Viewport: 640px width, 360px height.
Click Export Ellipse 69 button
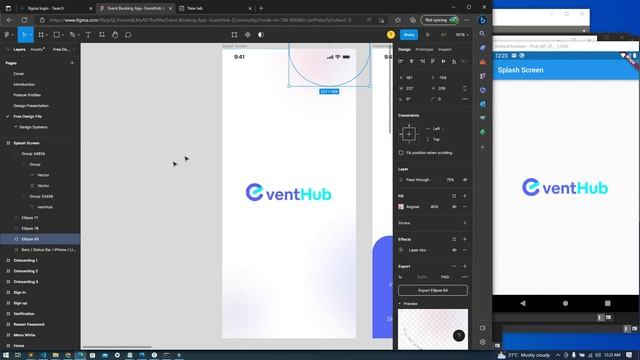[433, 290]
